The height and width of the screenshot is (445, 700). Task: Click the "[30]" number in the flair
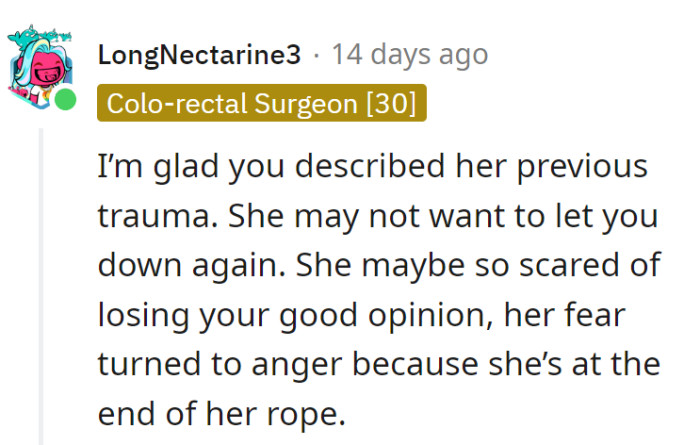[391, 104]
